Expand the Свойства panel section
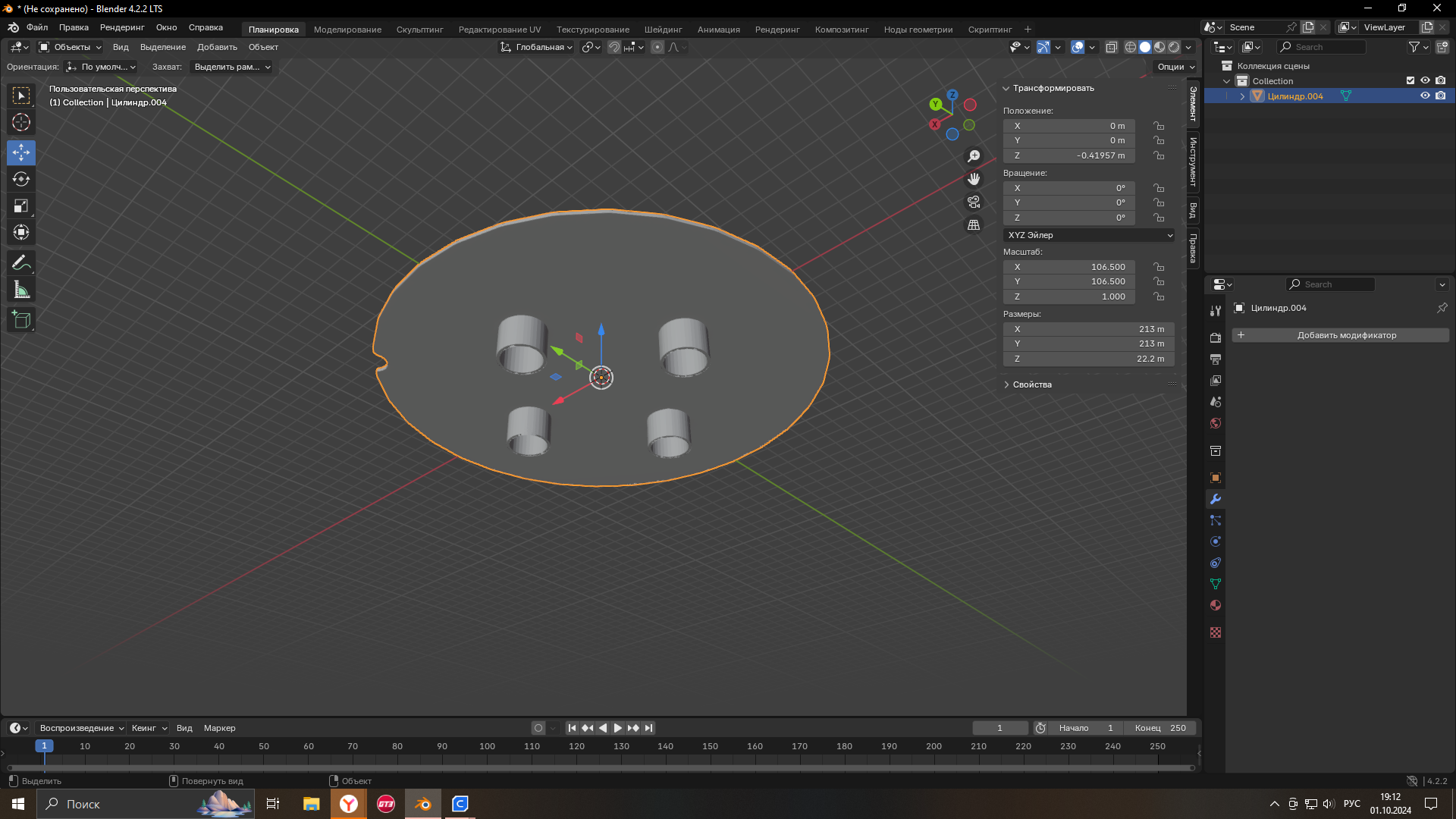The width and height of the screenshot is (1456, 819). pyautogui.click(x=1031, y=384)
